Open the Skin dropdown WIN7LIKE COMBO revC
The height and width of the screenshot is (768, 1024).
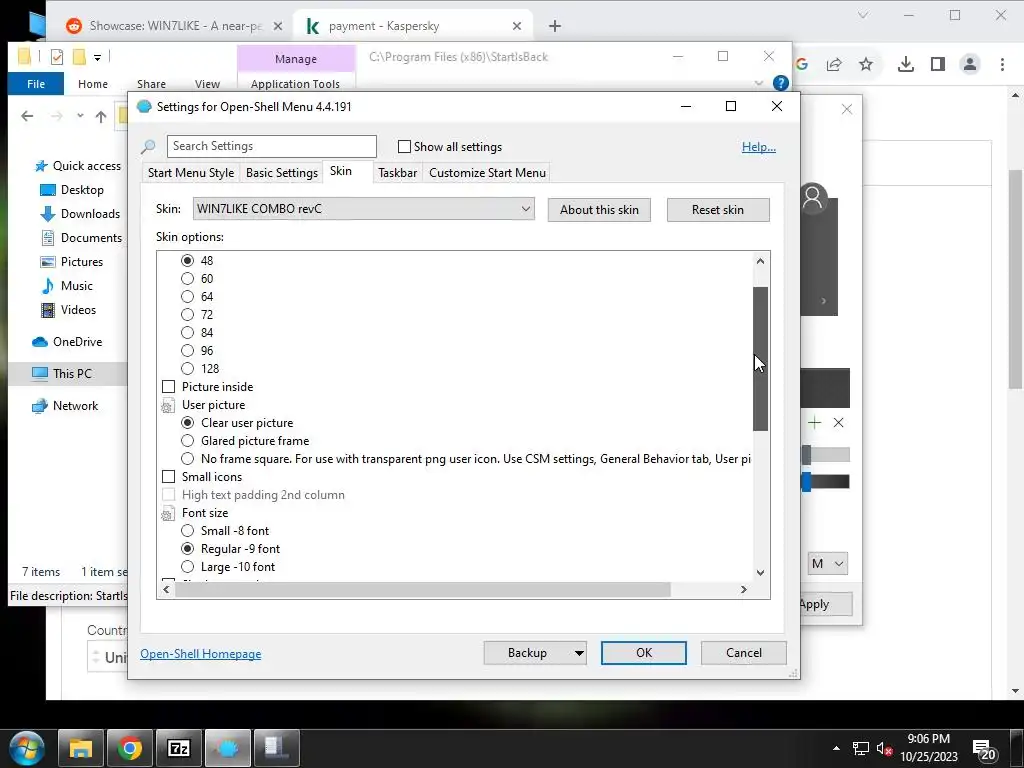(x=364, y=209)
